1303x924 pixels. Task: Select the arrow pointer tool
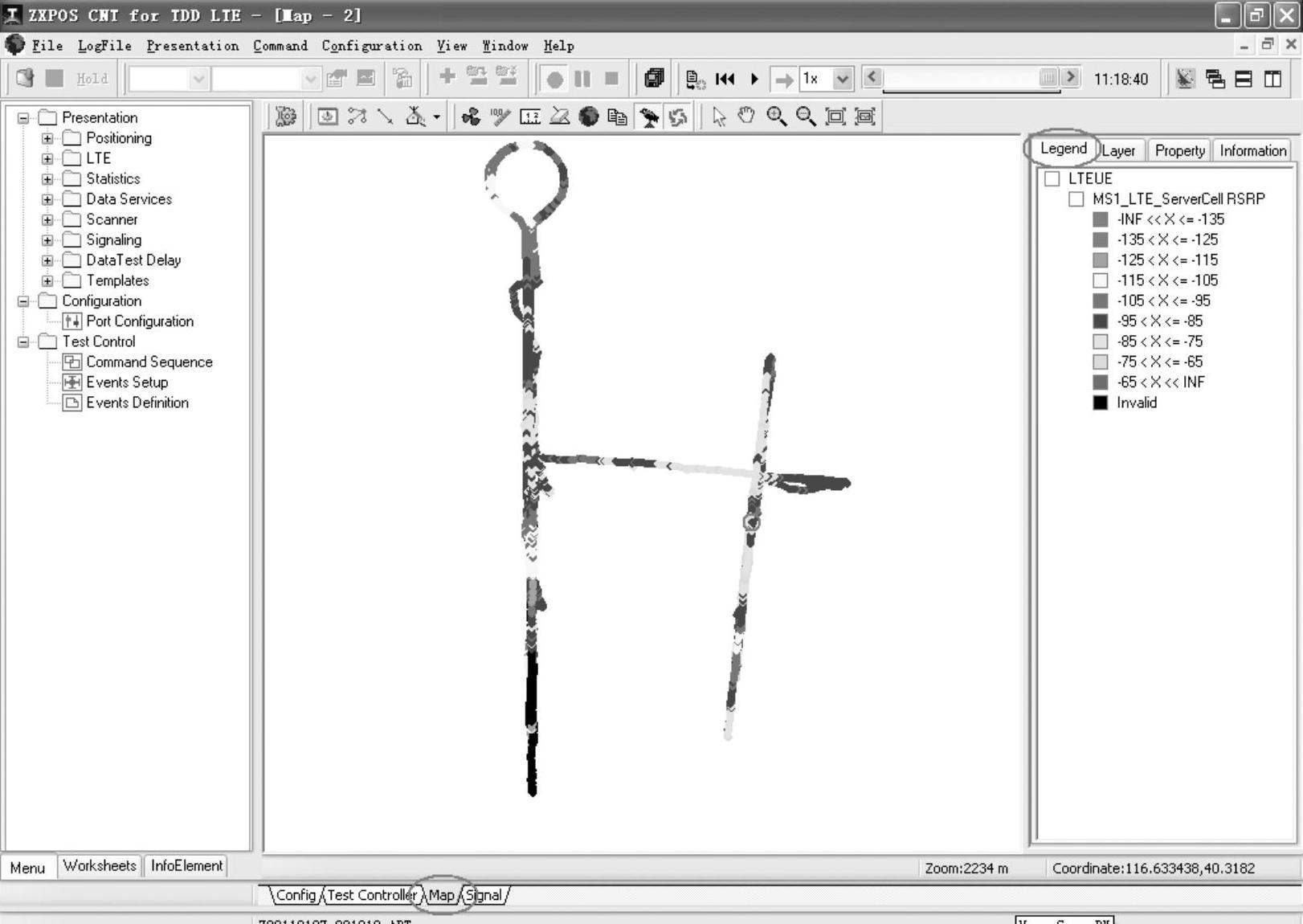click(719, 117)
